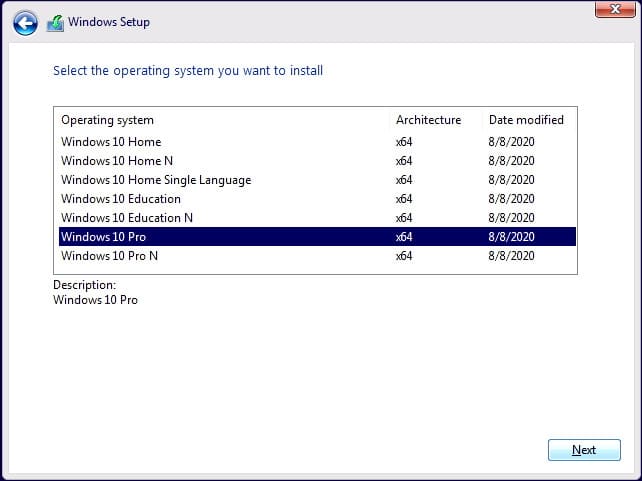Choose Windows 10 Home Single Language
Viewport: 642px width, 481px height.
click(156, 180)
